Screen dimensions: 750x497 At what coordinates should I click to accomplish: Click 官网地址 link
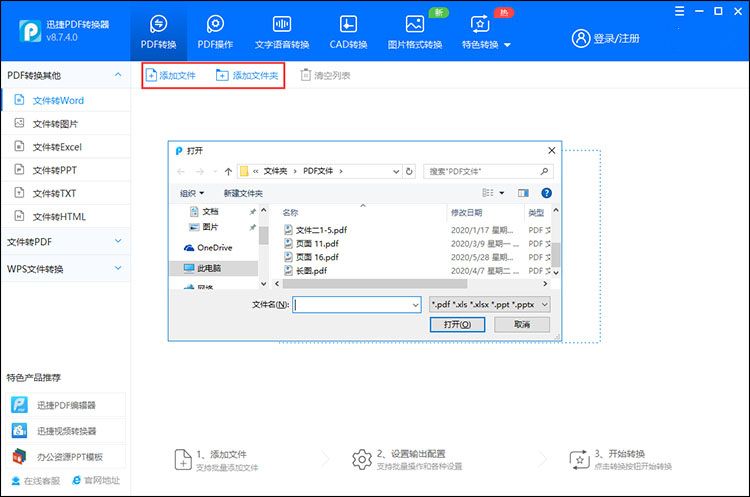pyautogui.click(x=96, y=480)
